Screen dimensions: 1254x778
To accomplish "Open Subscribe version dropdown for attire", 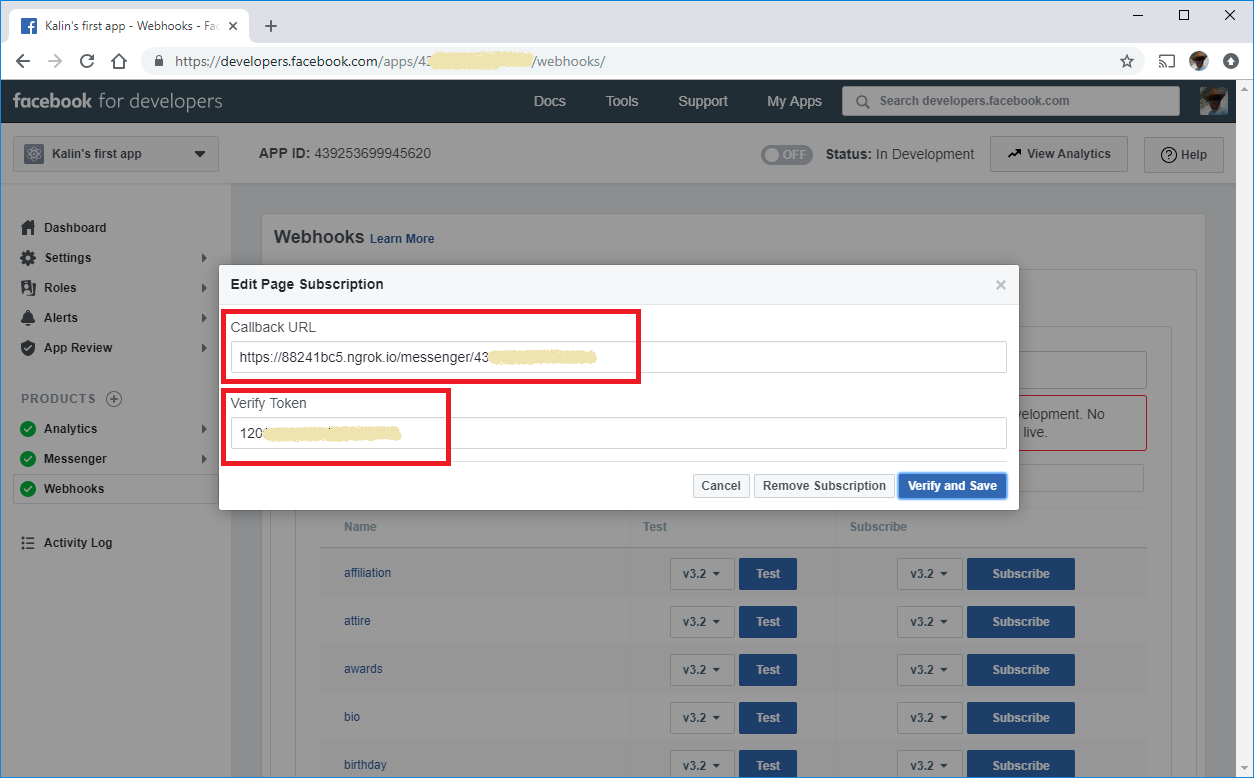I will coord(929,622).
